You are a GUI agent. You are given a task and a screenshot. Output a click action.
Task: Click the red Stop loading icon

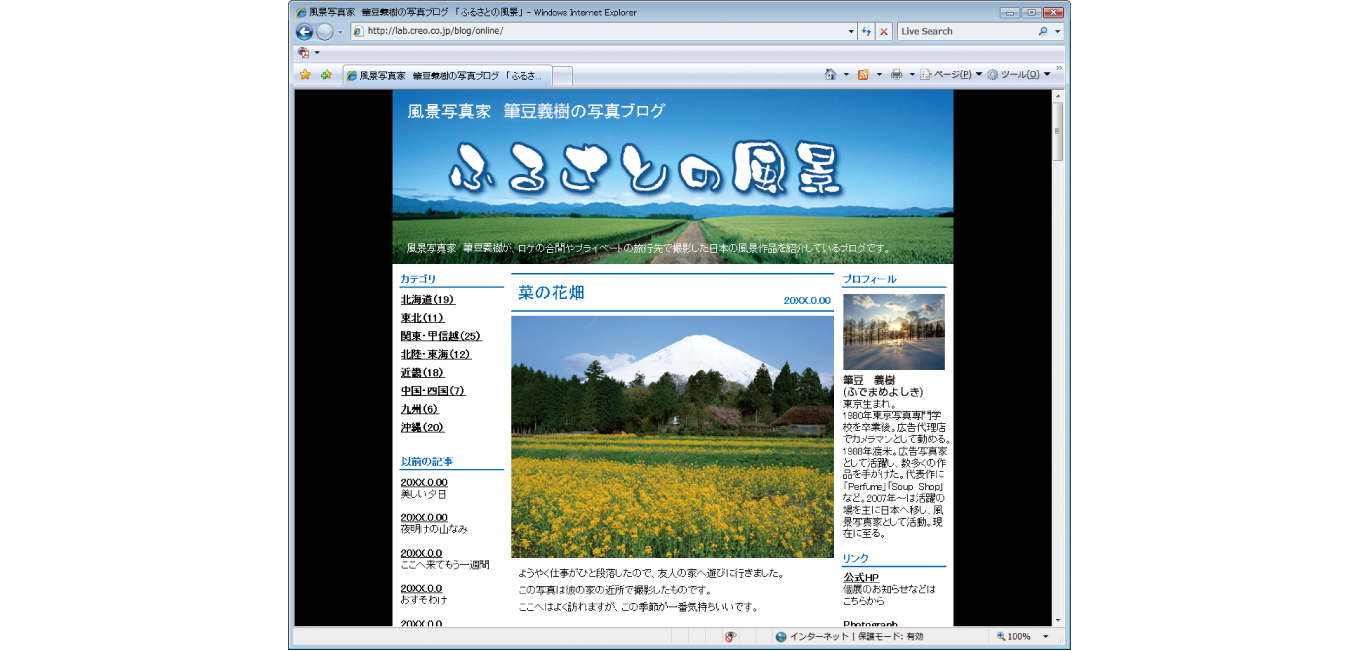[x=884, y=31]
